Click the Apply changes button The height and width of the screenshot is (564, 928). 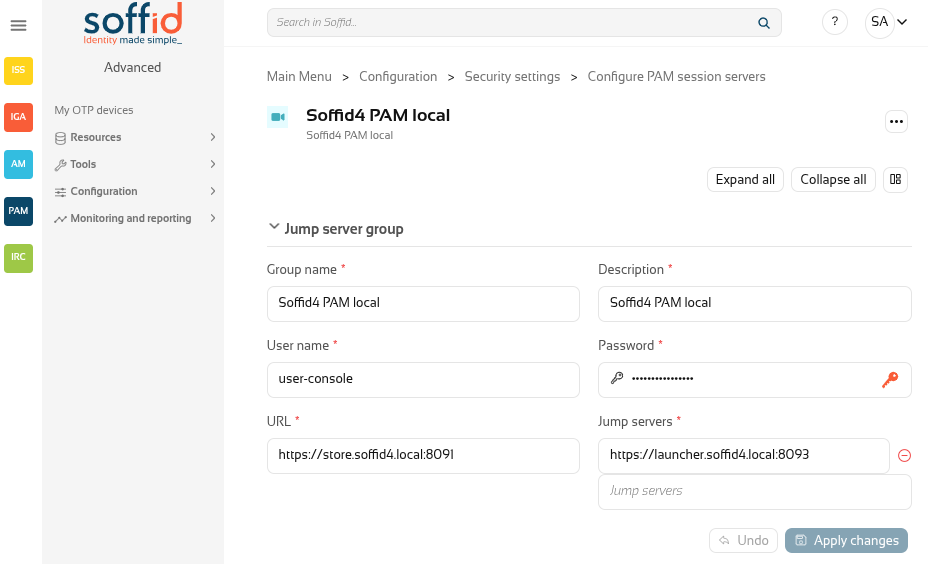(846, 540)
